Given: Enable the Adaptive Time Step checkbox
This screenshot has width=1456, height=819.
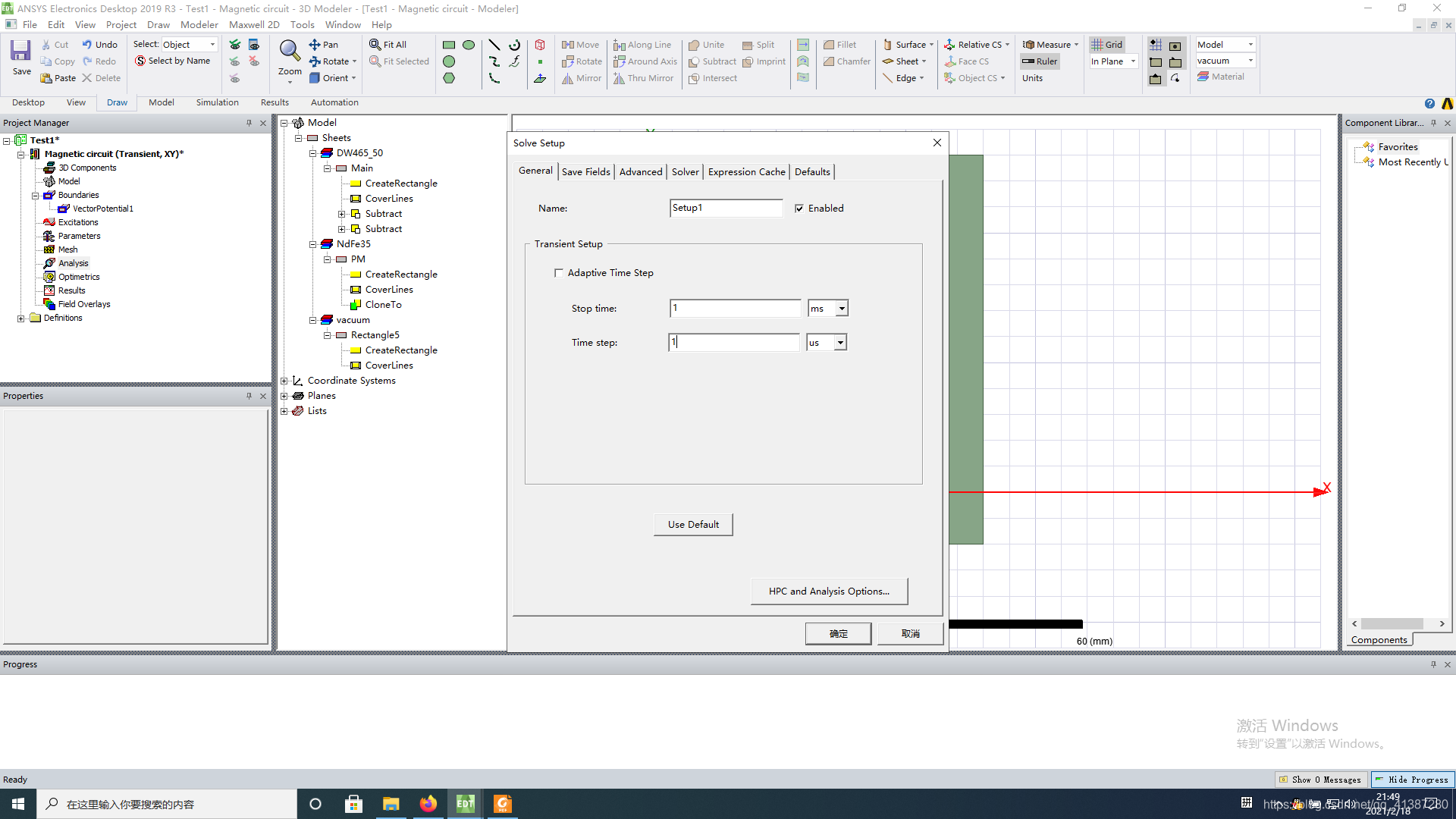Looking at the screenshot, I should pos(559,273).
